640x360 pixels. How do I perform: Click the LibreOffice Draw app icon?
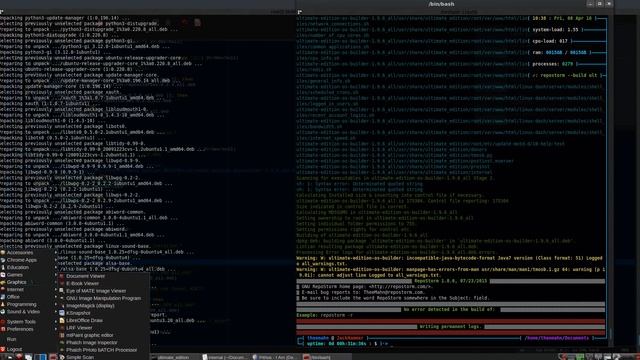click(62, 320)
